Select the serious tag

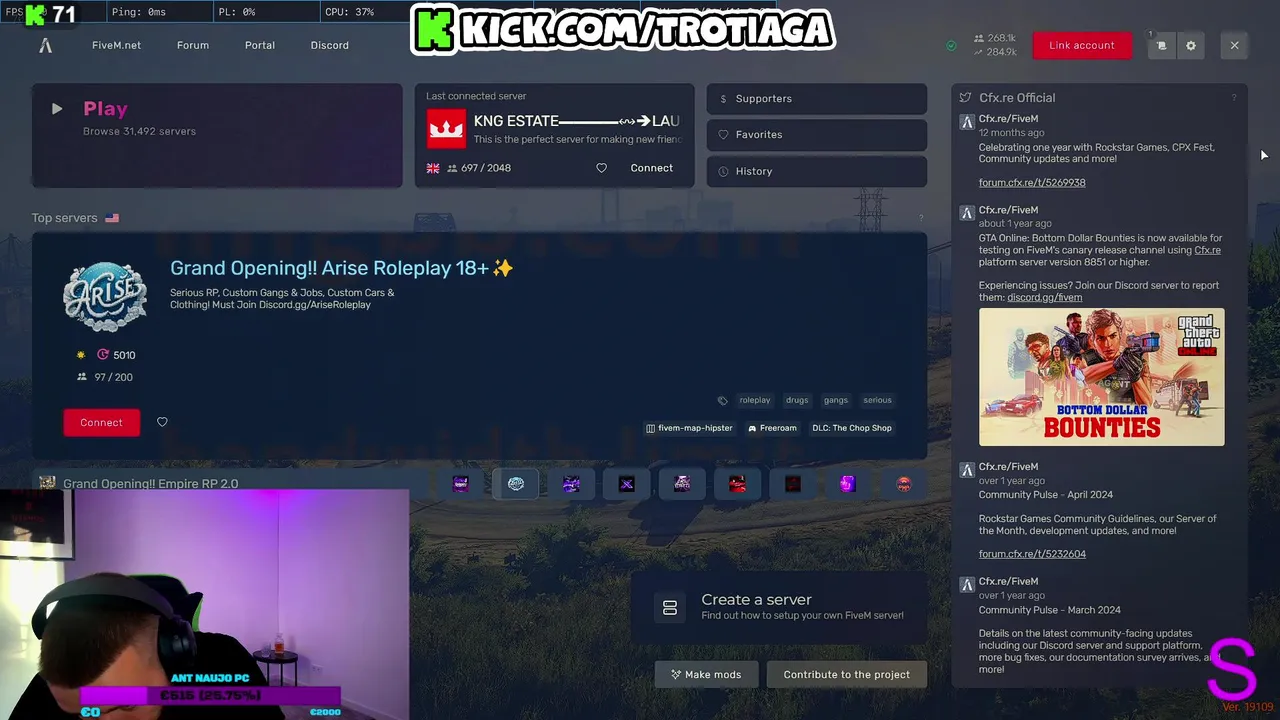[x=877, y=400]
